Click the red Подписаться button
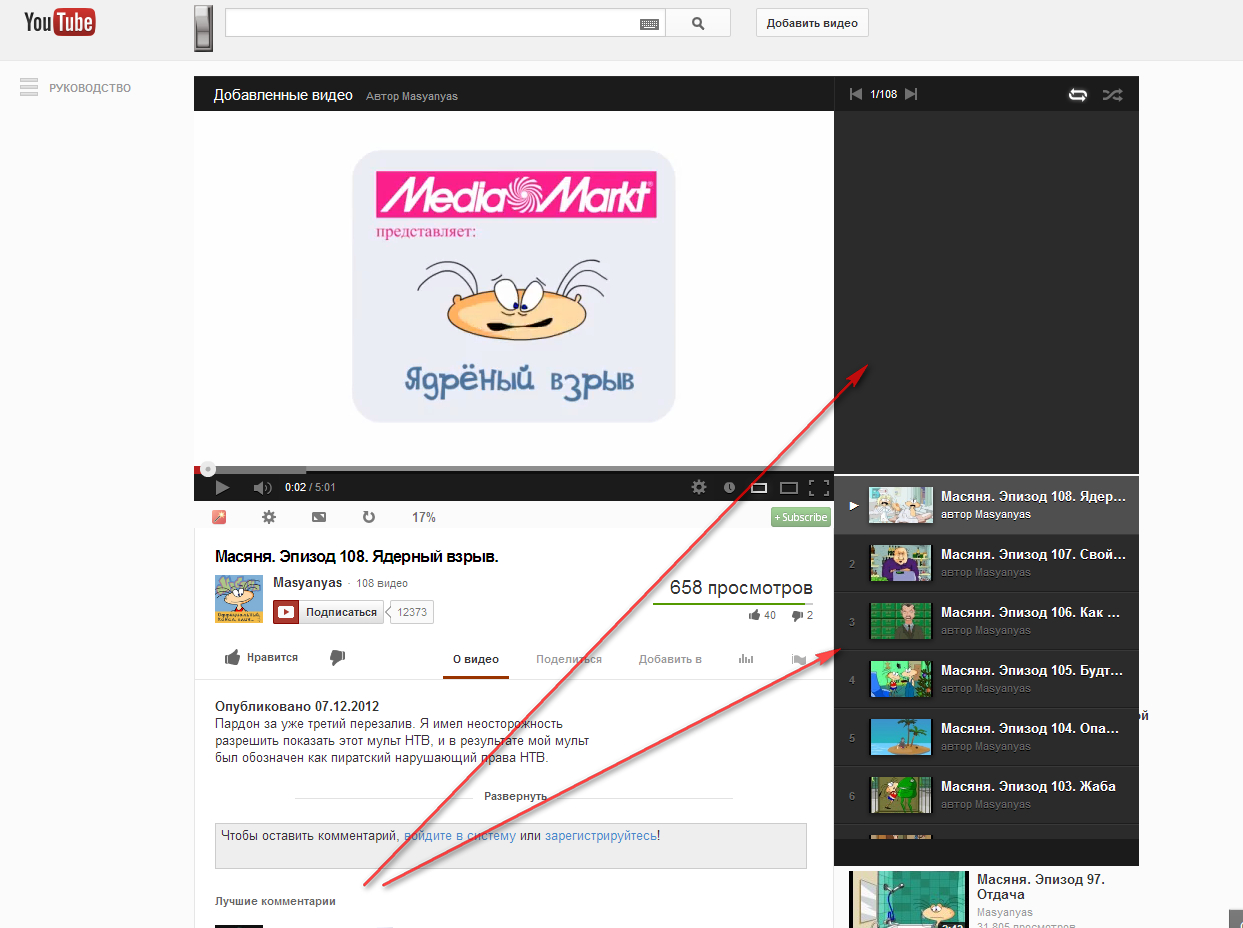The height and width of the screenshot is (928, 1243). tap(328, 612)
